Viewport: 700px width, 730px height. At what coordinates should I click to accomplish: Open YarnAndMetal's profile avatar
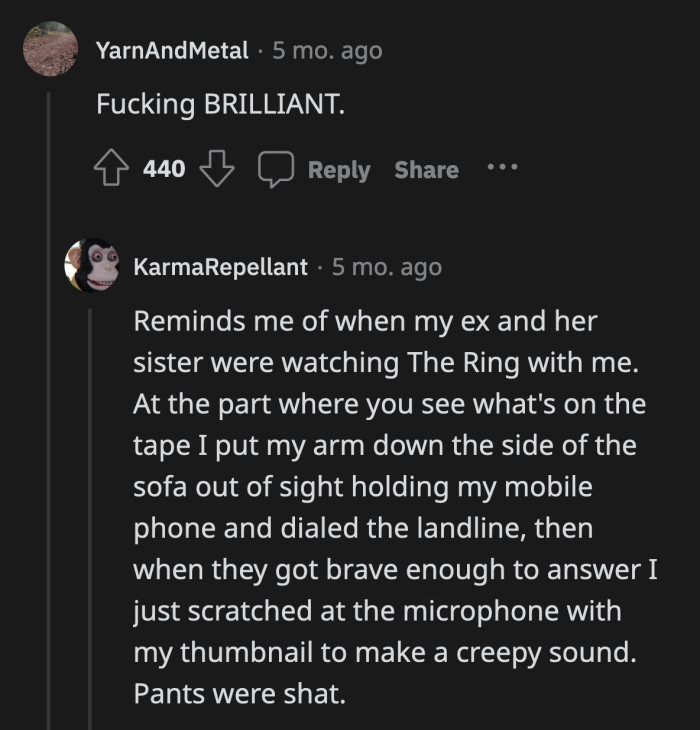click(x=50, y=49)
